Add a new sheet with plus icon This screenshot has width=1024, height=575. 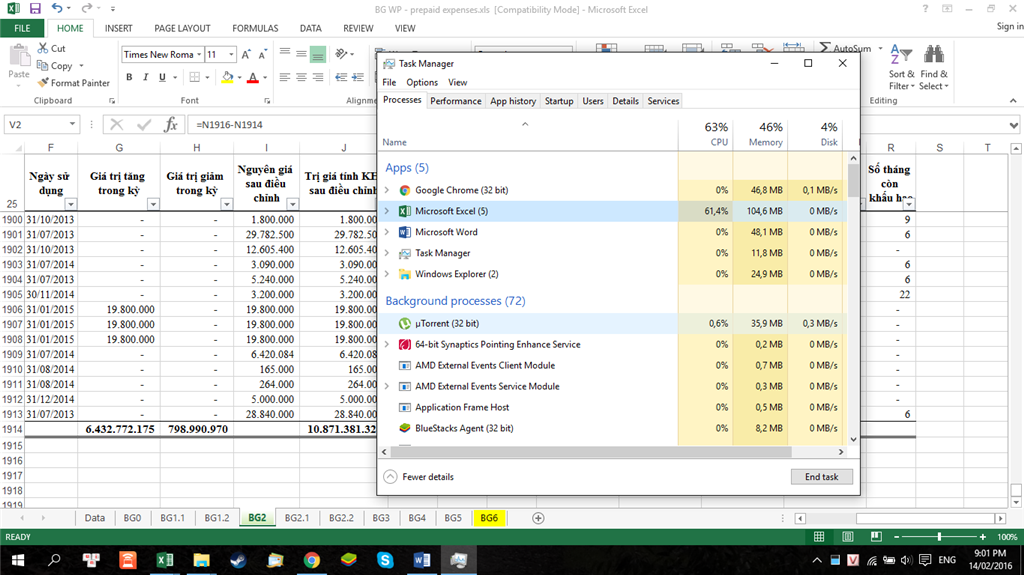coord(538,518)
